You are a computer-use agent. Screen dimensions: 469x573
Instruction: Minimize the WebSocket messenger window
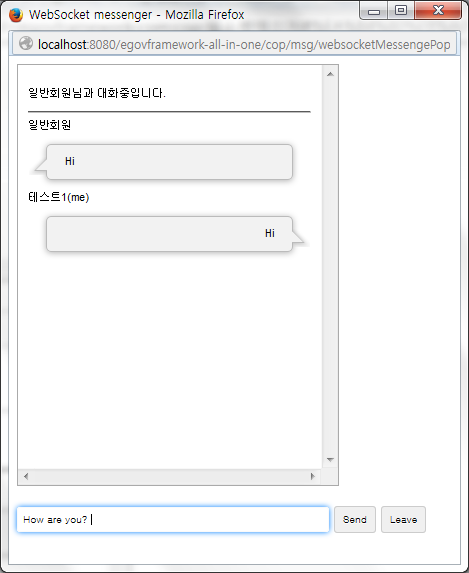374,11
